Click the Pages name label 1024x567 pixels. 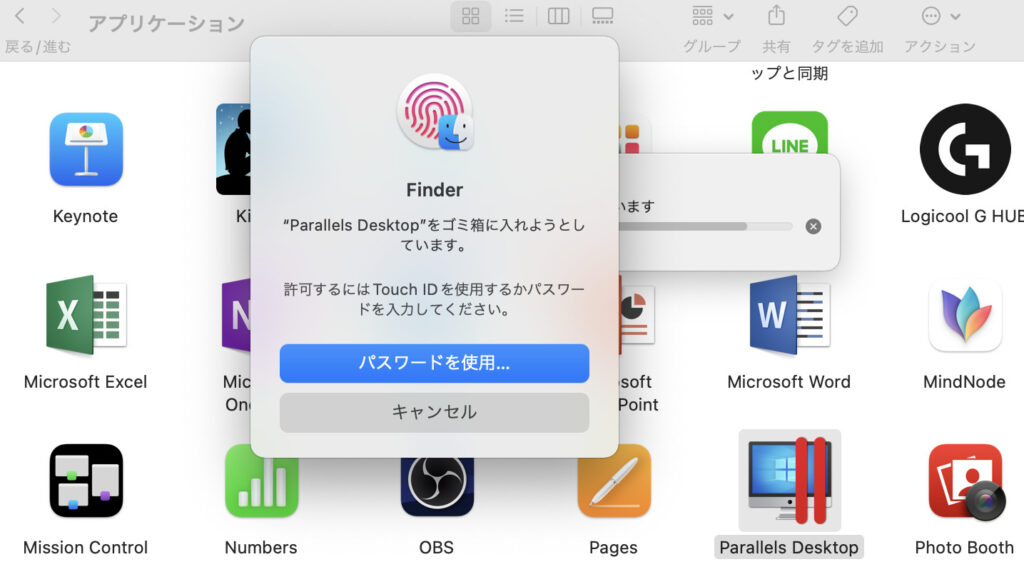613,547
